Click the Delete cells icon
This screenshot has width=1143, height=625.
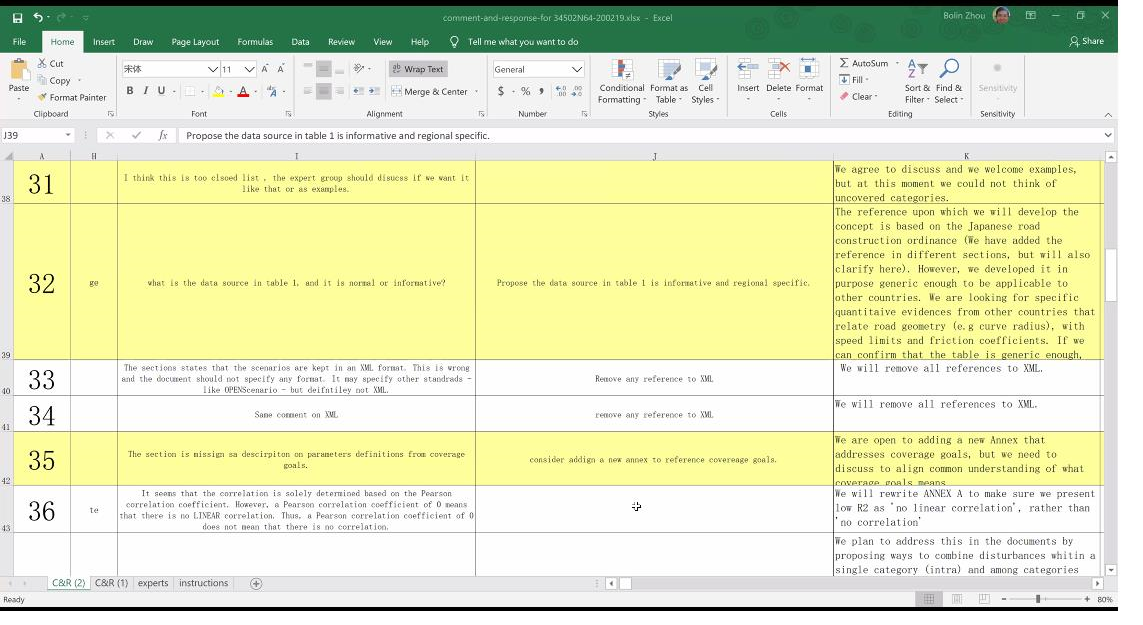[x=778, y=70]
